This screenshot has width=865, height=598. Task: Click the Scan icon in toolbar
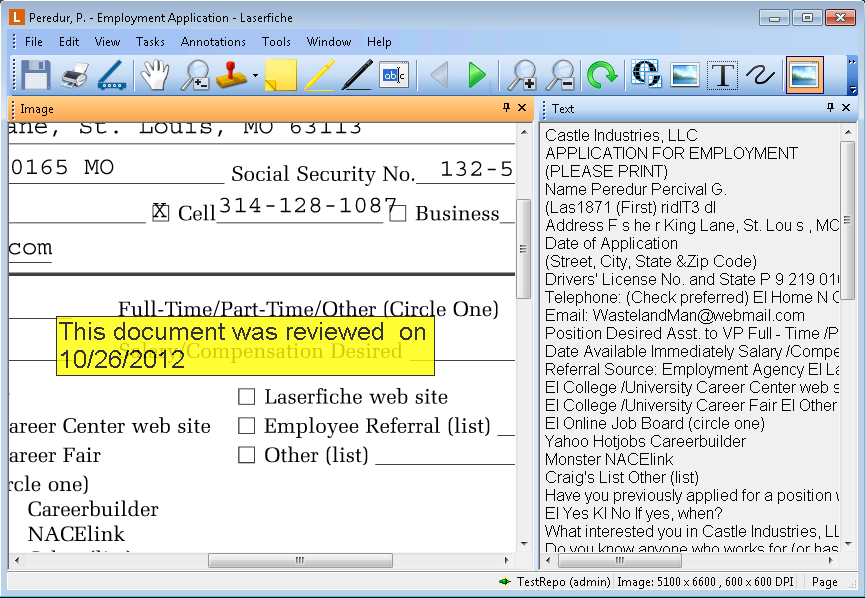pyautogui.click(x=114, y=74)
